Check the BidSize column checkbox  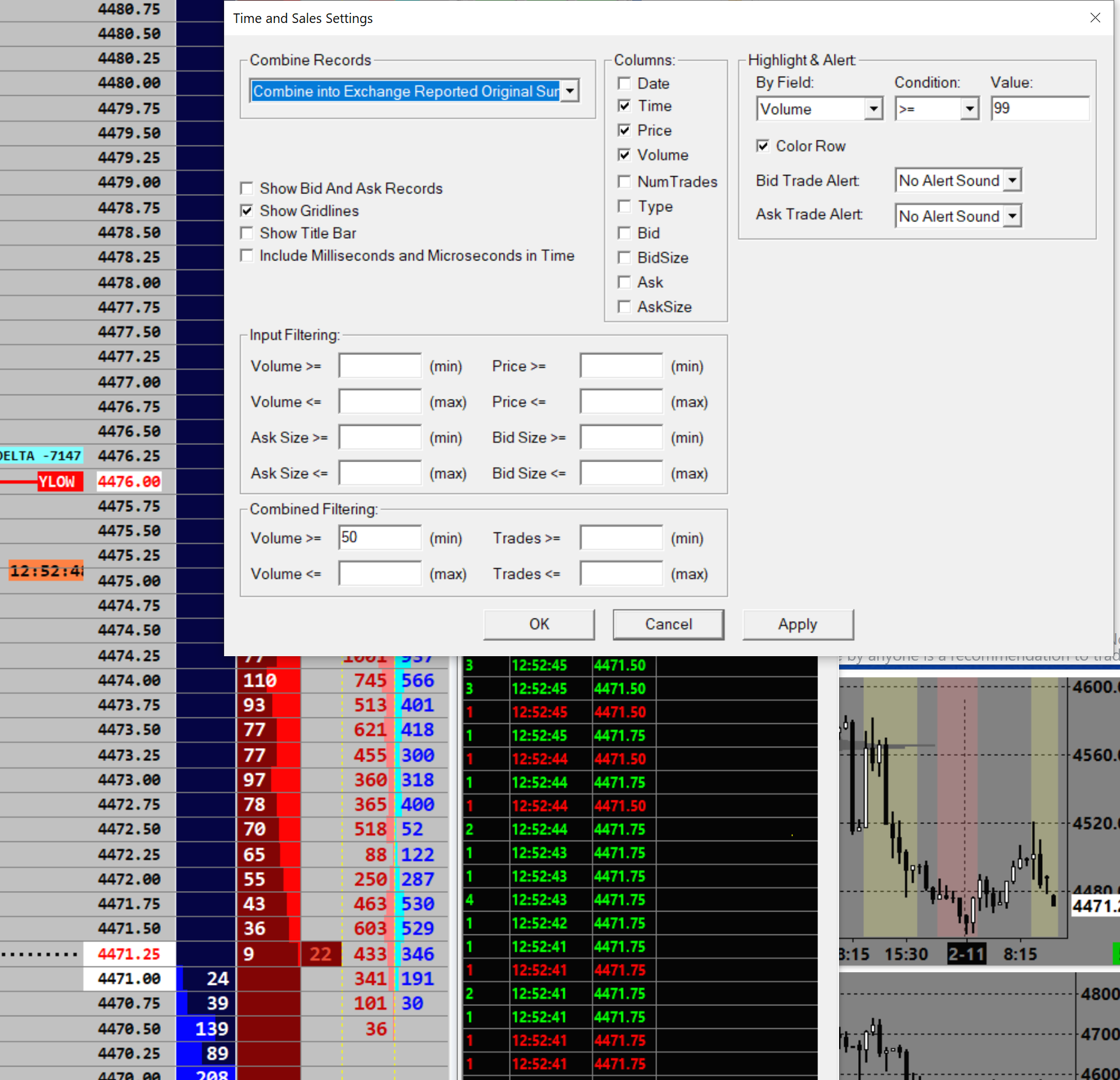click(624, 258)
